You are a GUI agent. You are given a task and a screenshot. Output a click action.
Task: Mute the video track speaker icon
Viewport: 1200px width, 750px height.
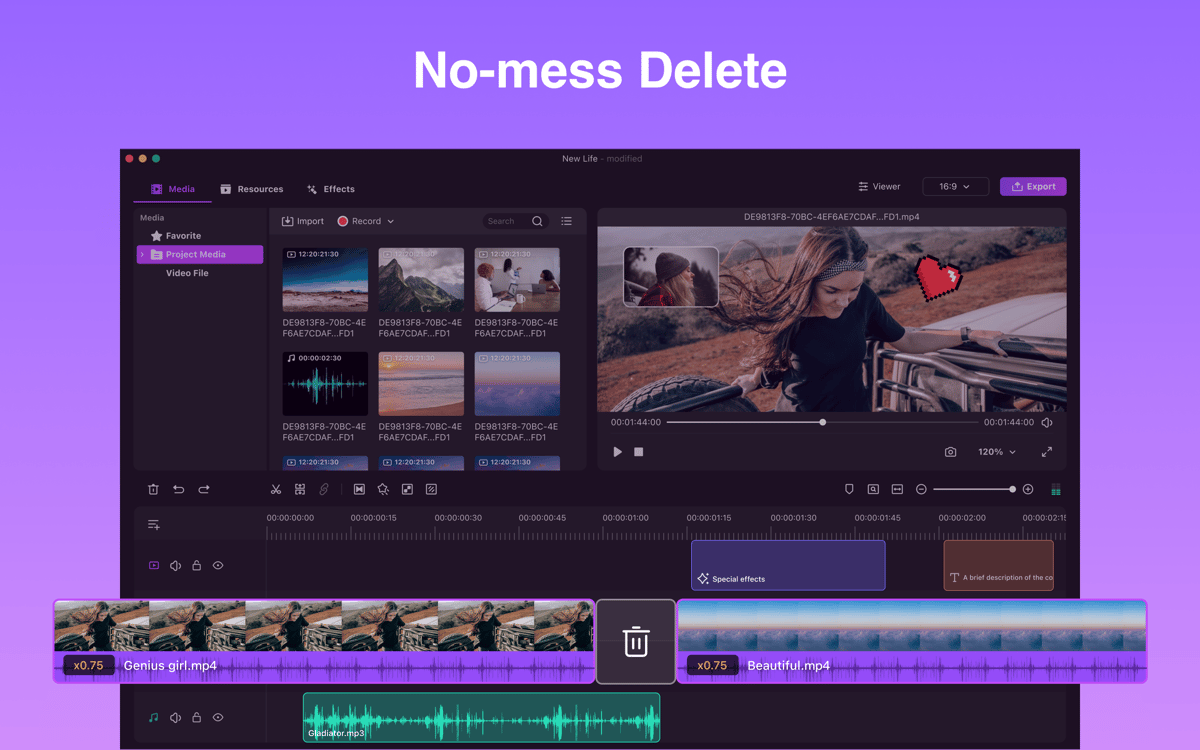tap(175, 566)
